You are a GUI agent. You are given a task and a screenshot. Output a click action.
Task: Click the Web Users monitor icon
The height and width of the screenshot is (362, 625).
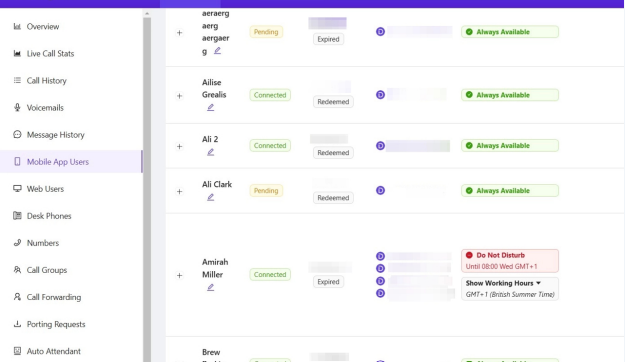17,188
